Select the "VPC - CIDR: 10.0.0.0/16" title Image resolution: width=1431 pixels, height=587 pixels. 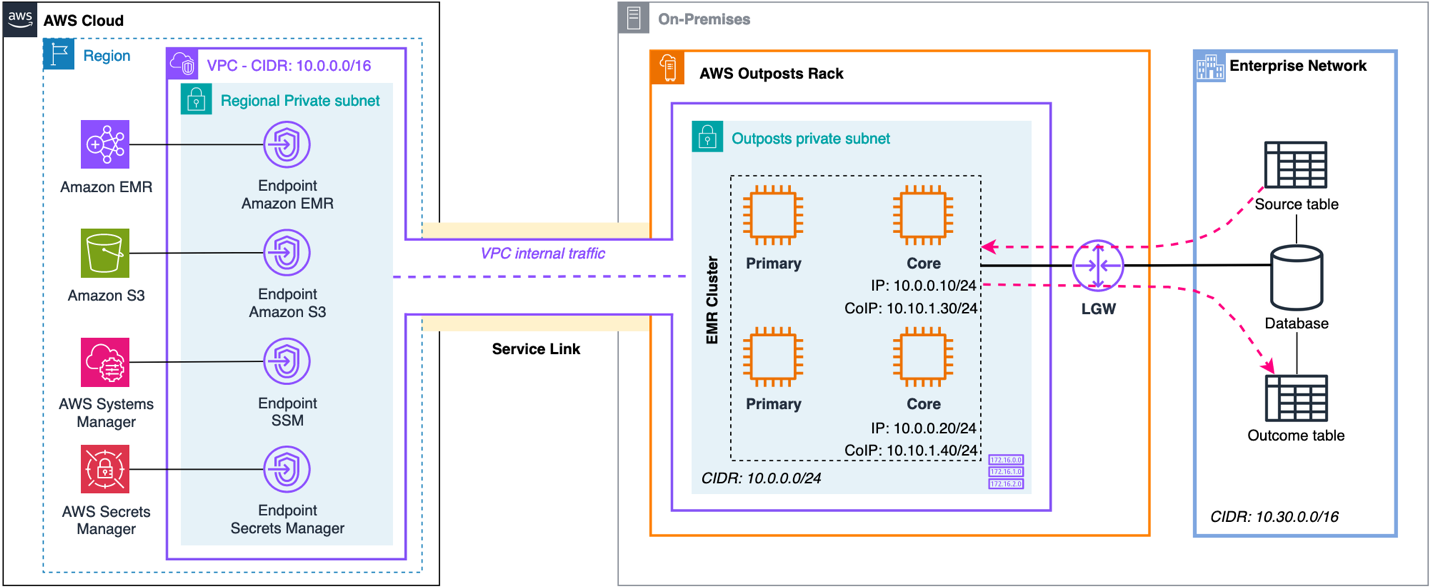click(290, 65)
